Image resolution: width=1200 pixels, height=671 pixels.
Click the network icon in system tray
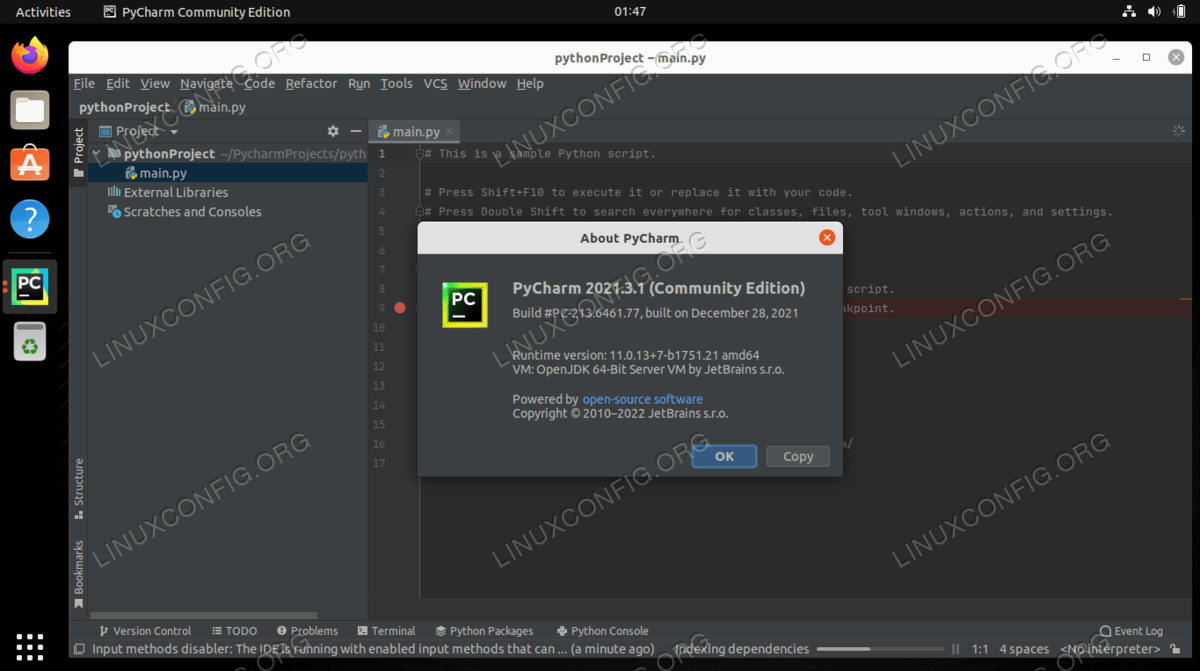point(1129,12)
